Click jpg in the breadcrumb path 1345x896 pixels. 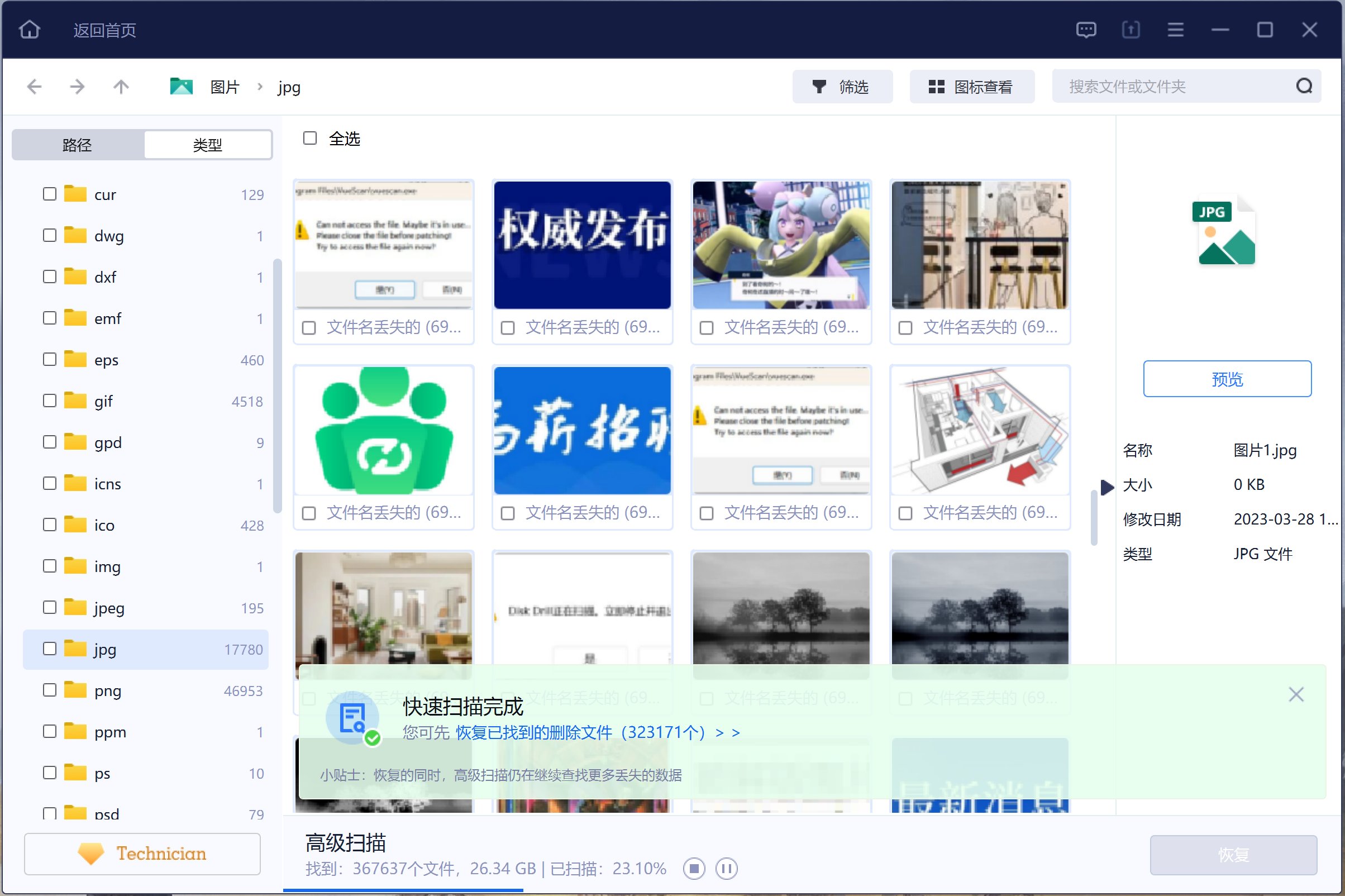click(x=289, y=88)
